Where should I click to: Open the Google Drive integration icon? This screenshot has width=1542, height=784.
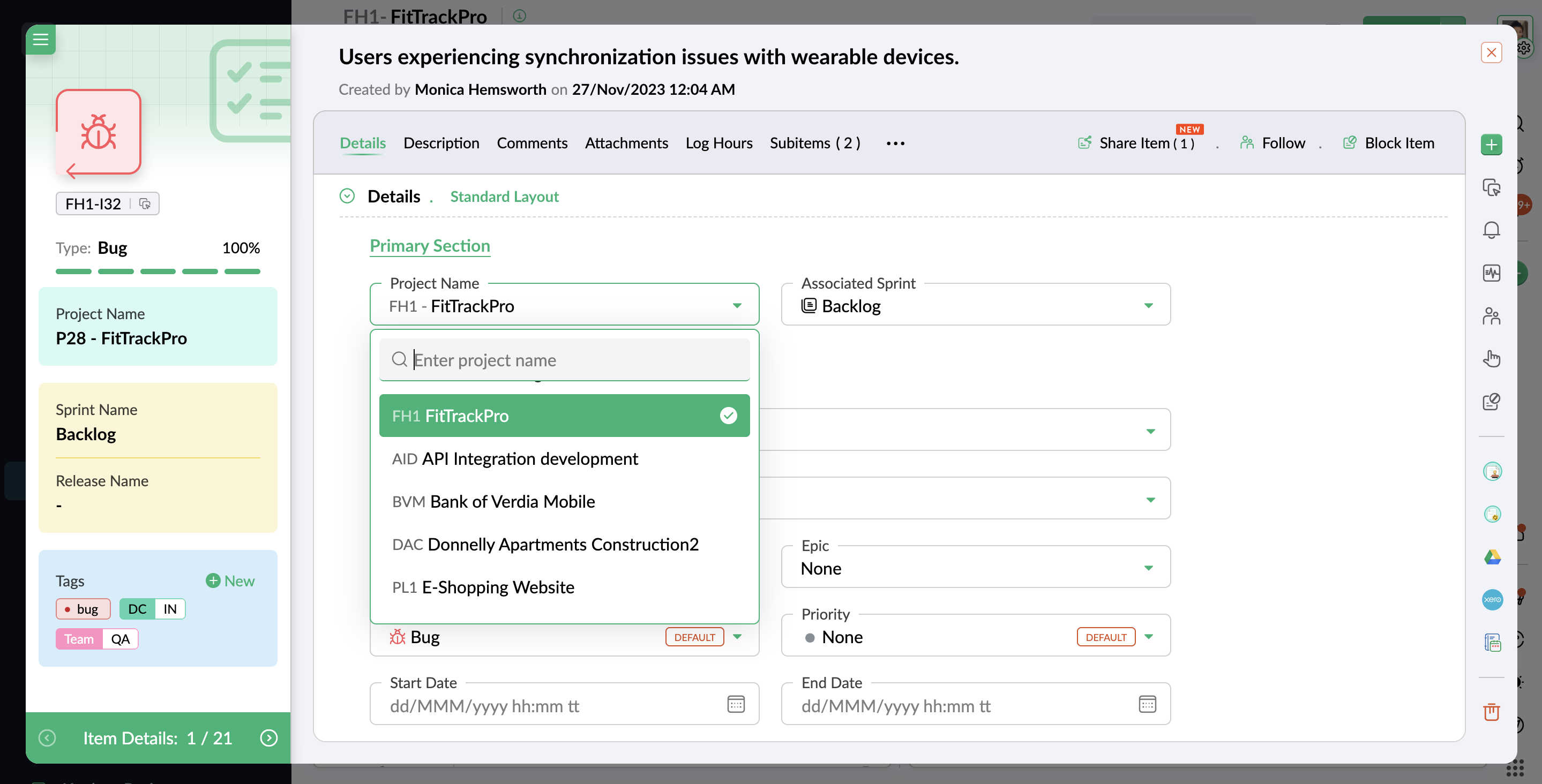coord(1492,557)
